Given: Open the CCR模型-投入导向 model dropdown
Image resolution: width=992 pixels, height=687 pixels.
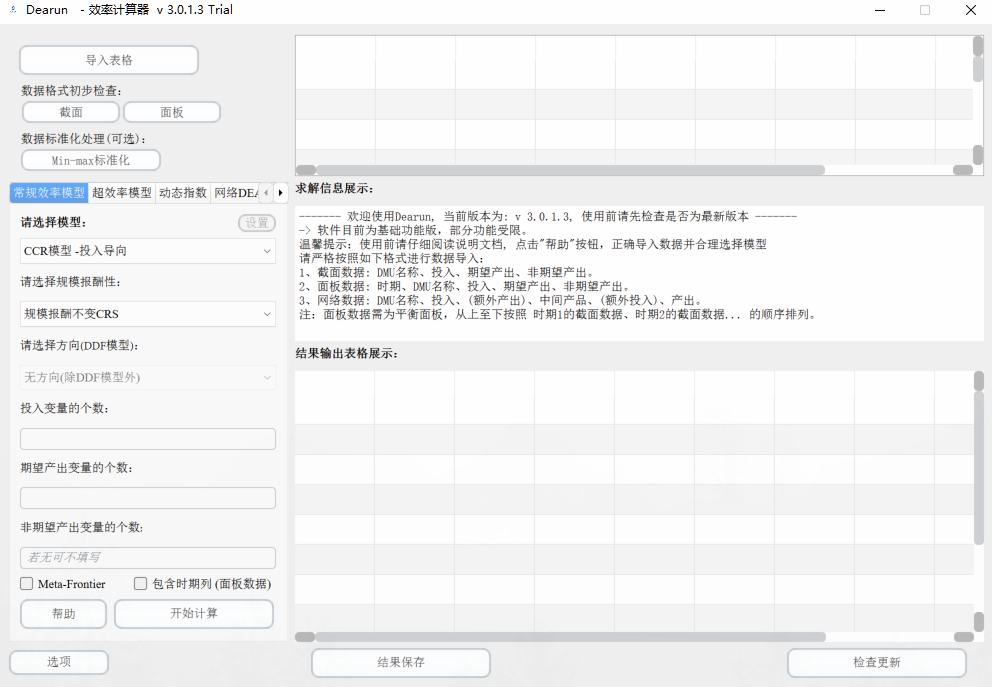Looking at the screenshot, I should [x=147, y=251].
